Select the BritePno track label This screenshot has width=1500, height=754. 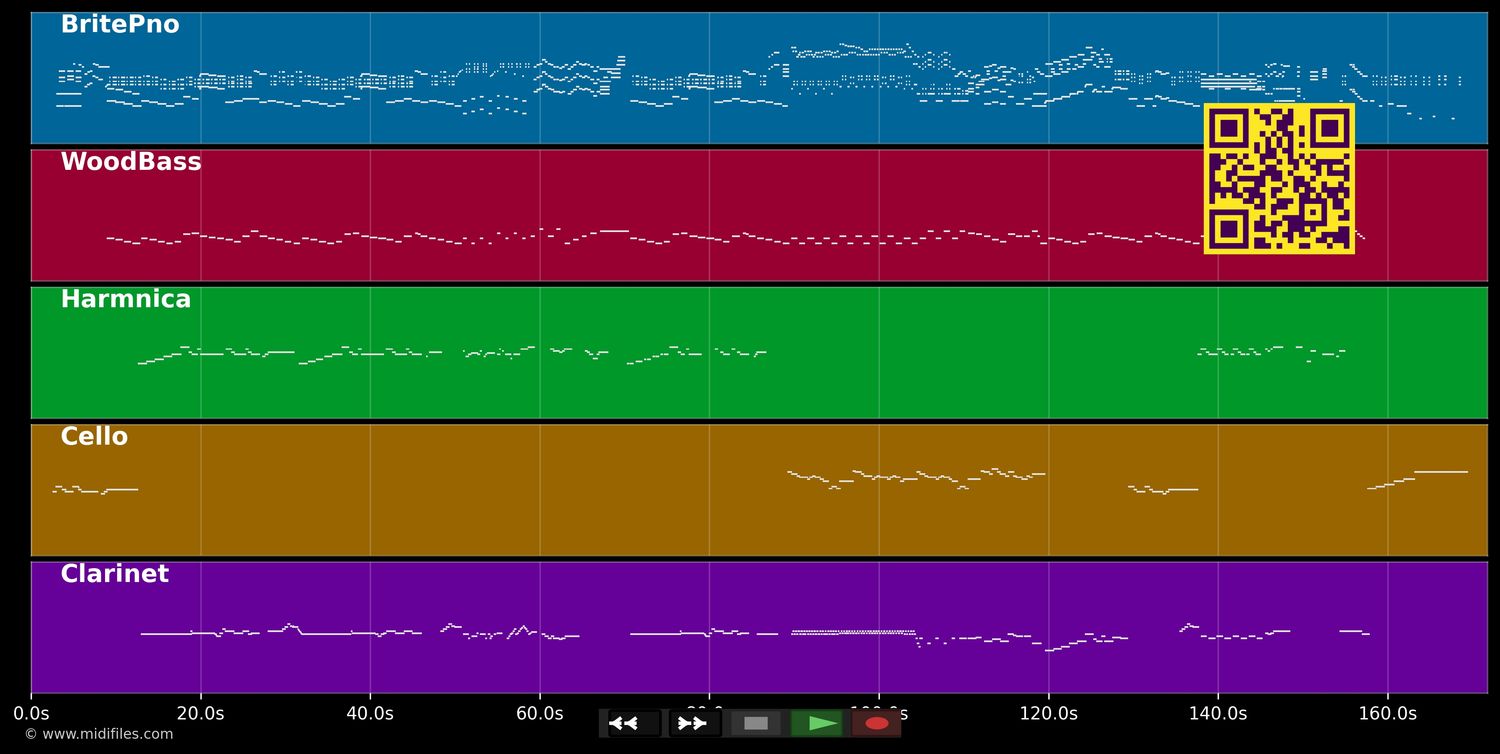pyautogui.click(x=120, y=25)
